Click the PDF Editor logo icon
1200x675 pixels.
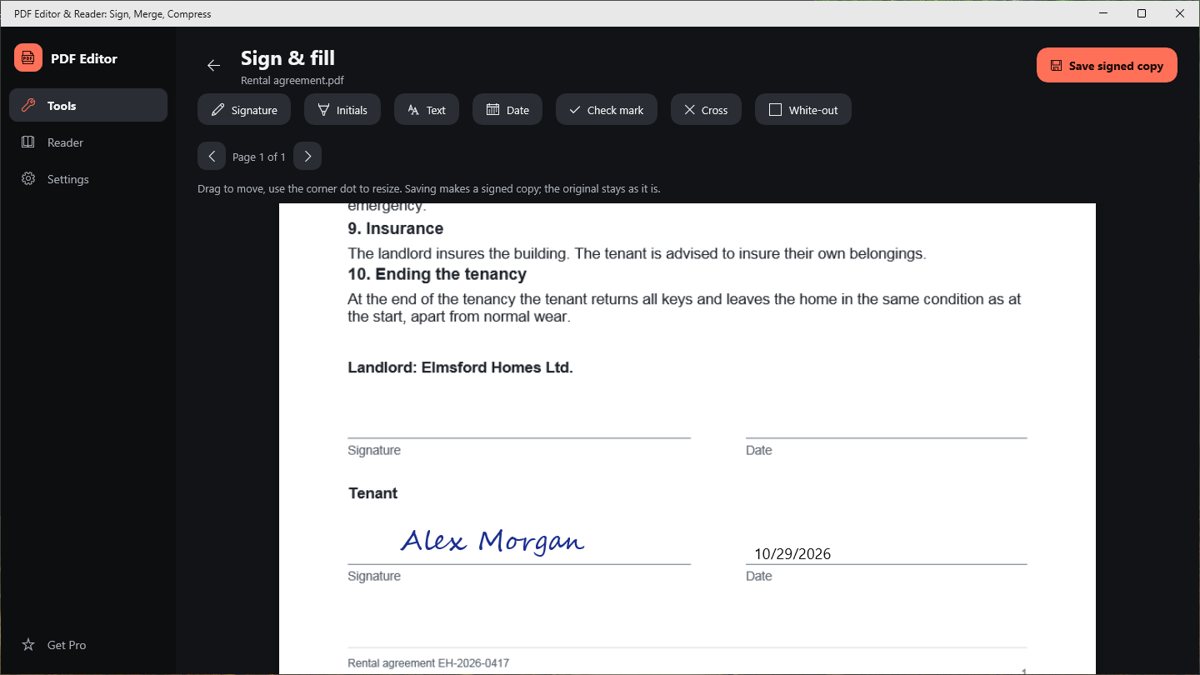pos(28,58)
